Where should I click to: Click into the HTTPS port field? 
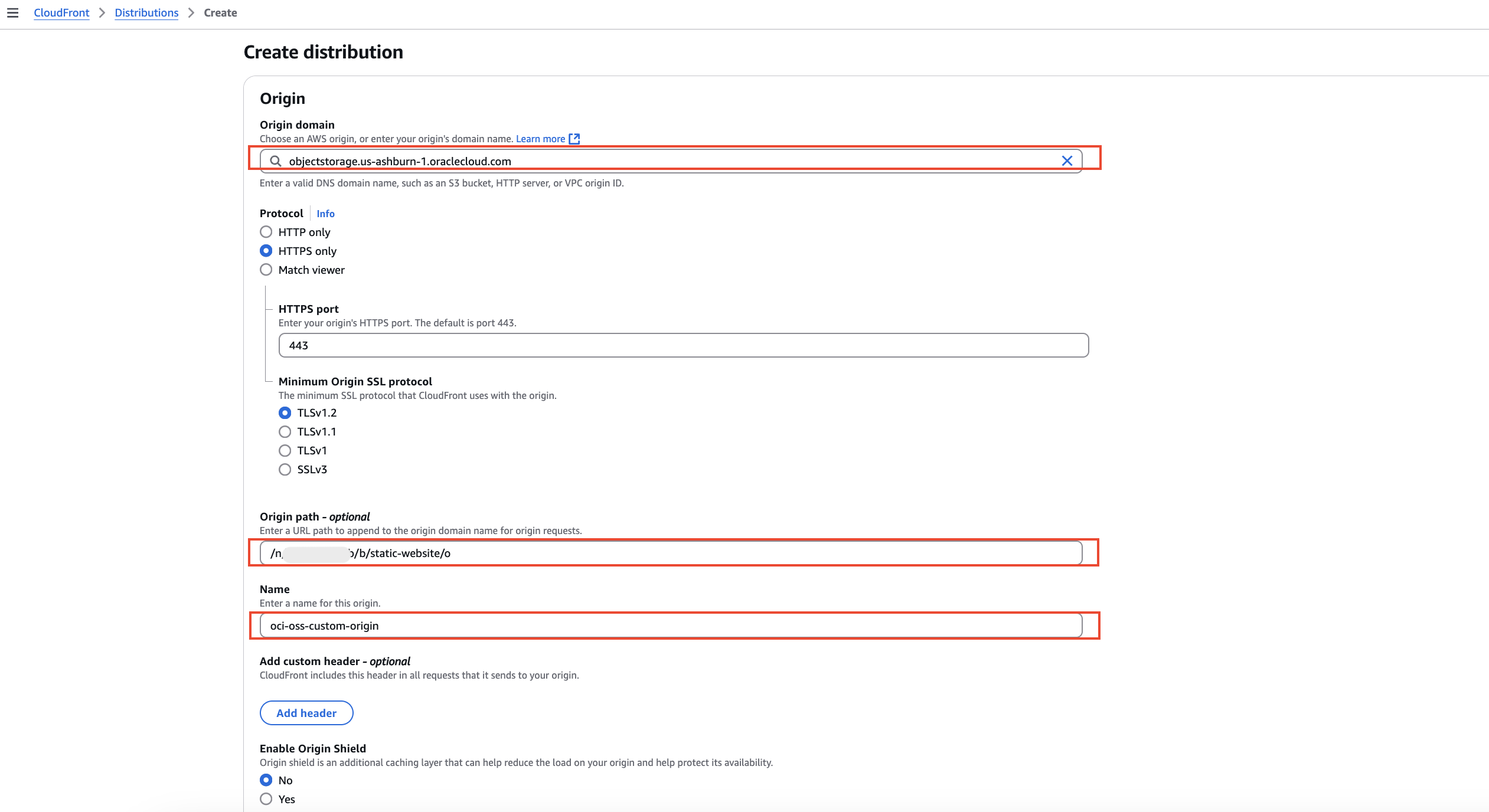click(x=683, y=345)
